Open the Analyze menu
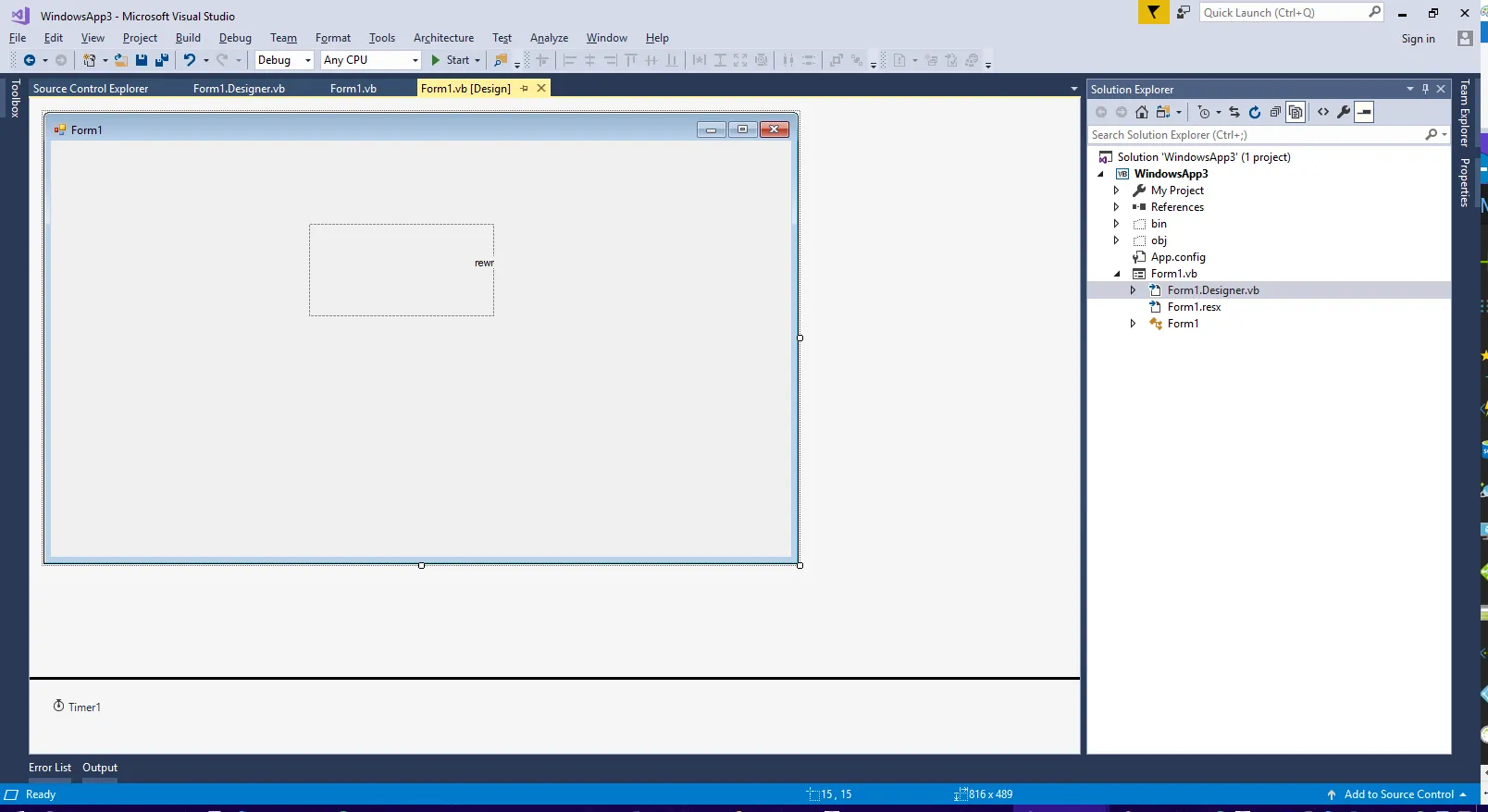1488x812 pixels. point(549,38)
